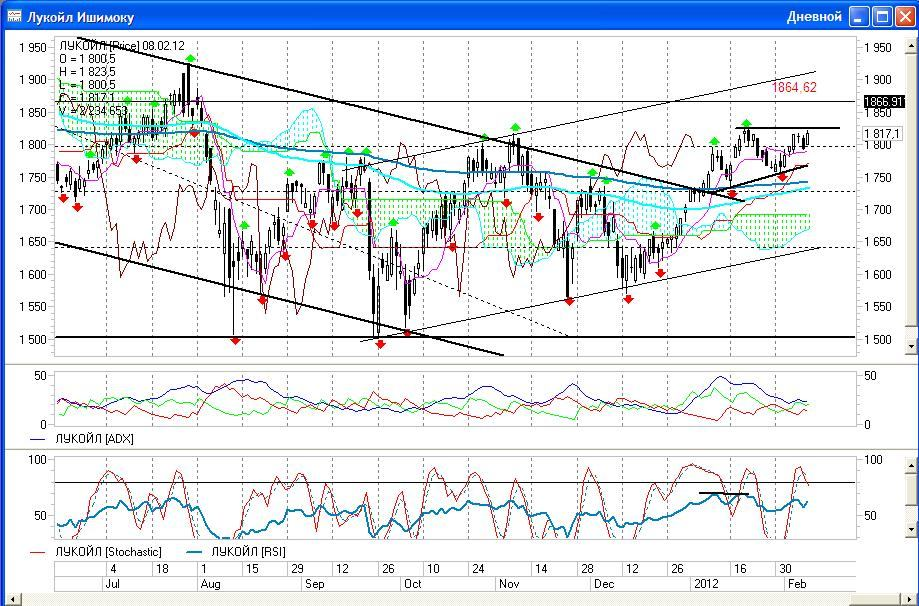Click the Feb month label on the time axis
919x606 pixels.
[797, 584]
